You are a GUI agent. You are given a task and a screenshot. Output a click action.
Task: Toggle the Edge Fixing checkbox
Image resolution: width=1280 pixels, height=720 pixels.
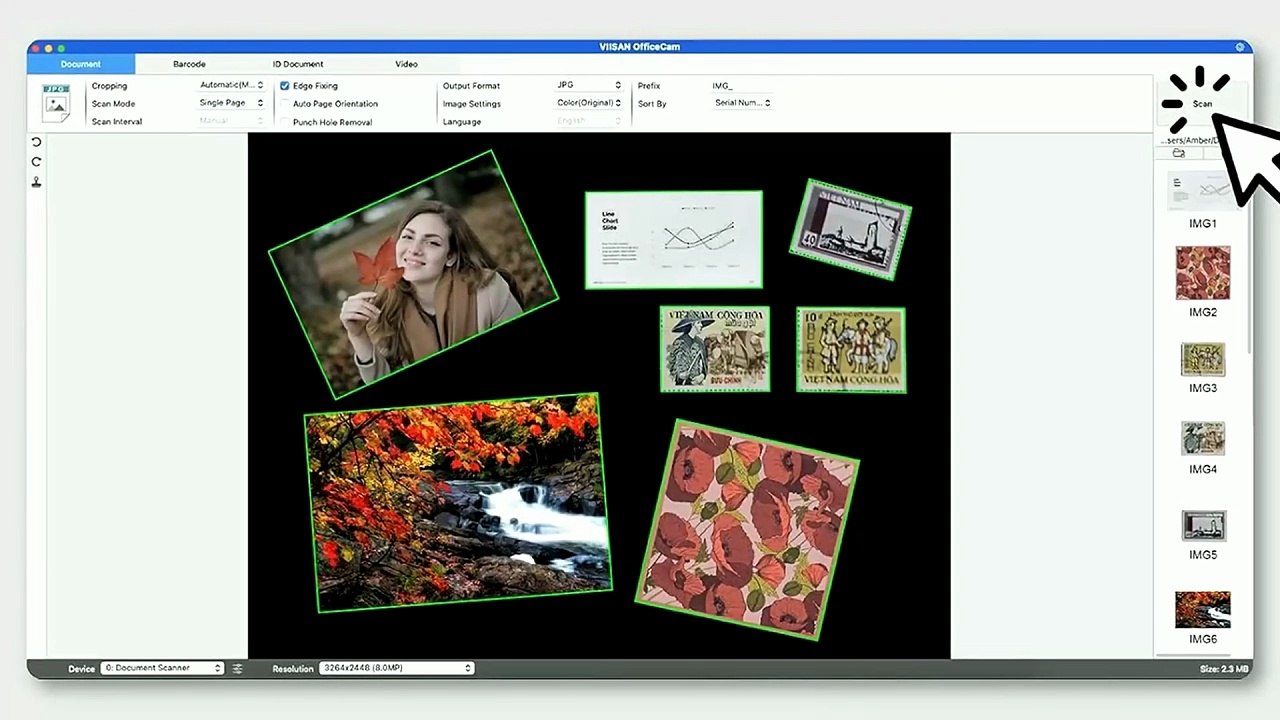click(x=285, y=86)
